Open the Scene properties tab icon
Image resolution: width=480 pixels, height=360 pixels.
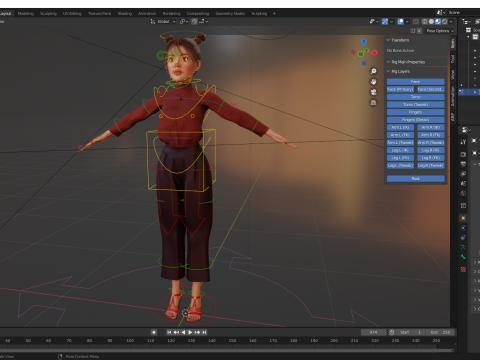click(463, 183)
